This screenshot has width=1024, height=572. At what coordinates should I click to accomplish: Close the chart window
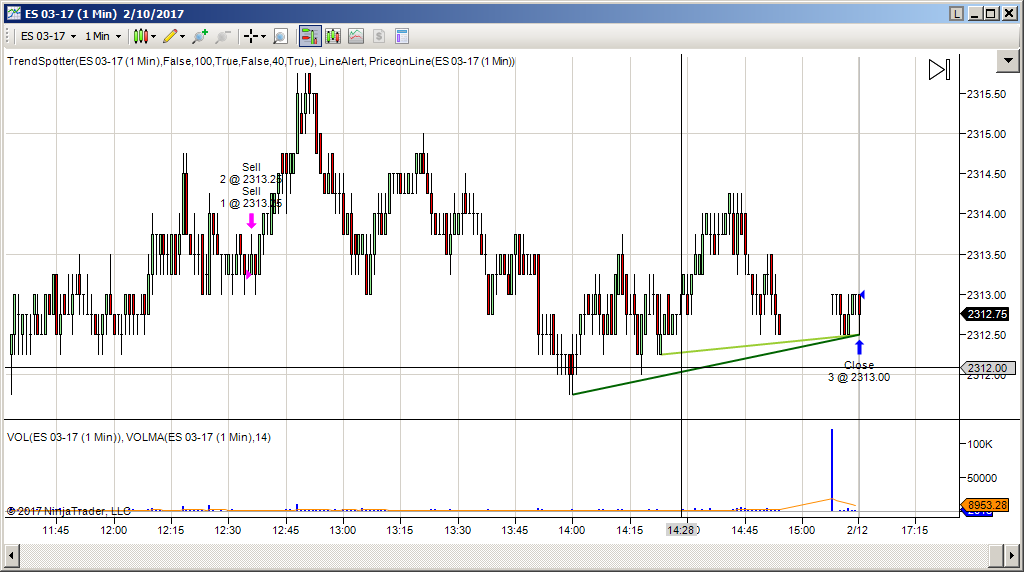[x=1008, y=14]
